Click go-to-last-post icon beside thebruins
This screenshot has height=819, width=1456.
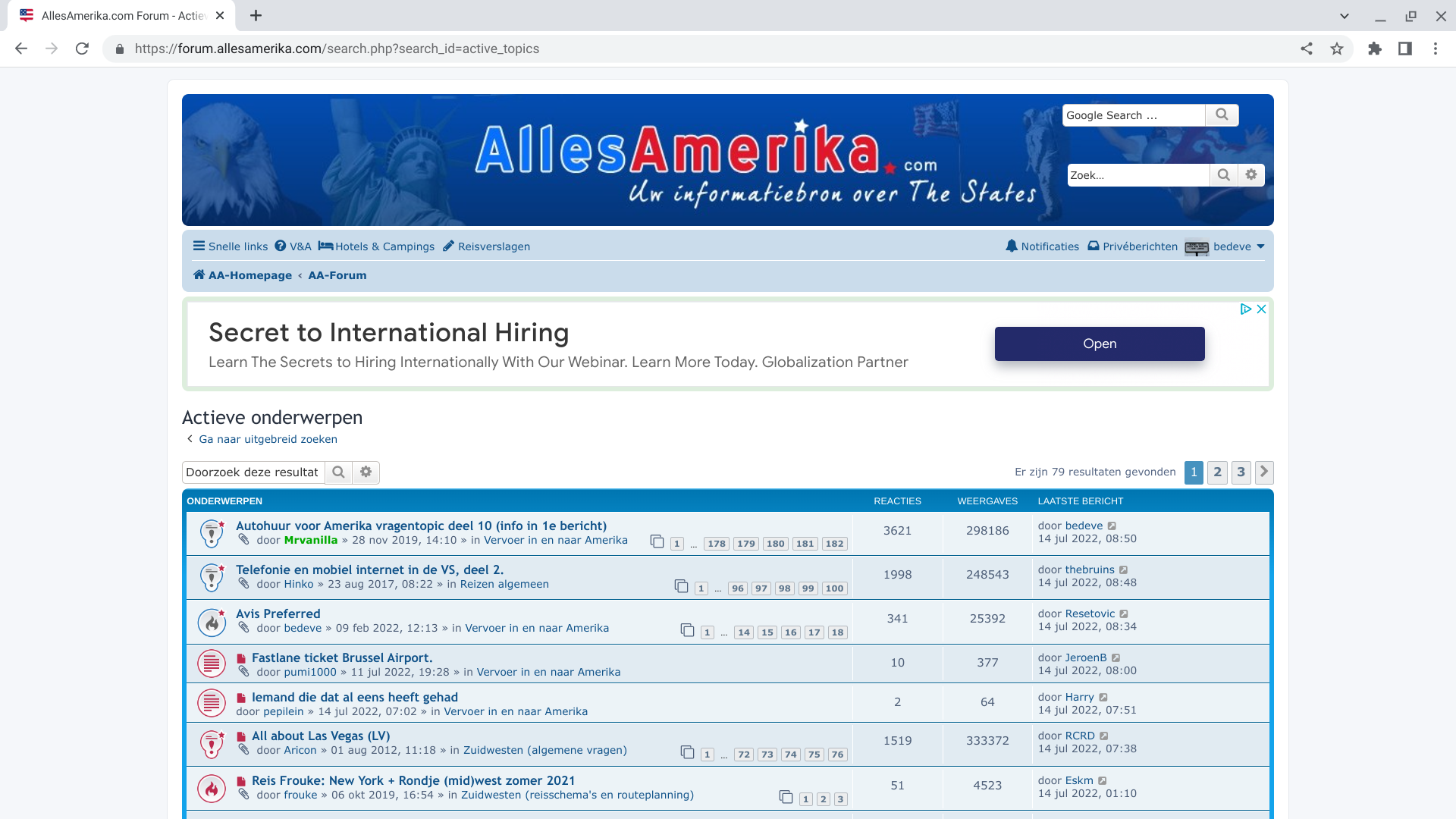(1124, 570)
